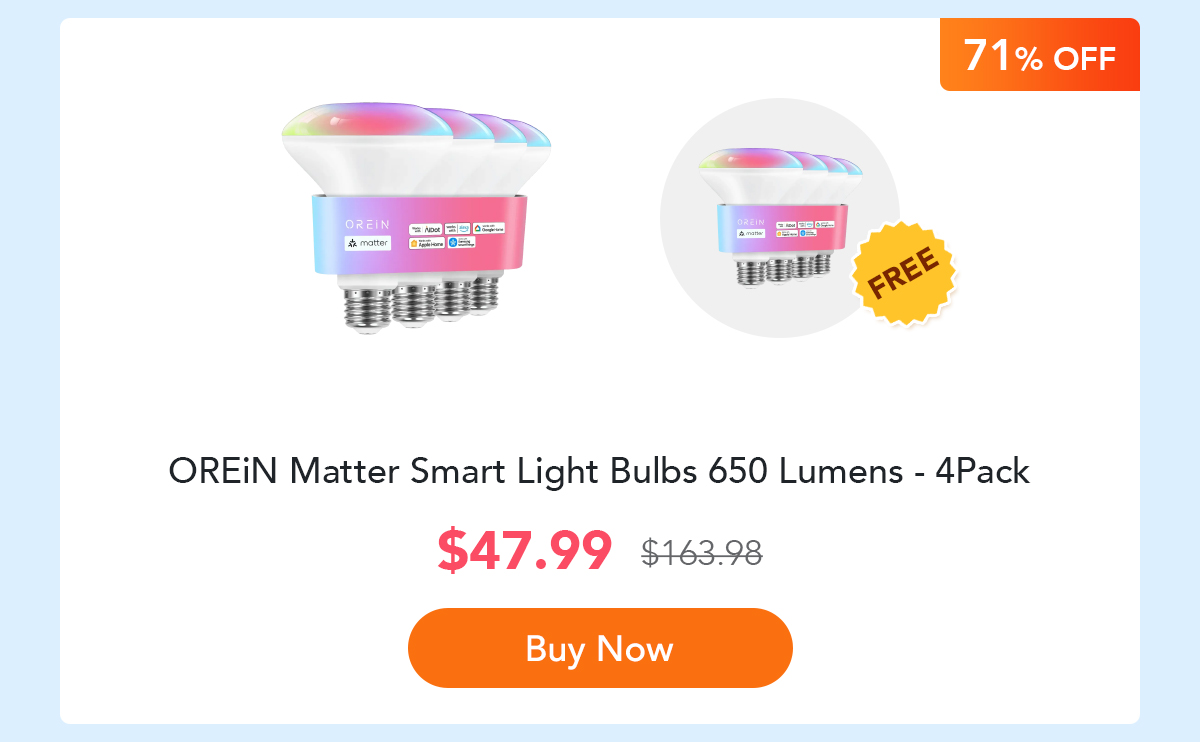Click the metal screw base of the front bulb
This screenshot has height=742, width=1200.
pos(369,308)
